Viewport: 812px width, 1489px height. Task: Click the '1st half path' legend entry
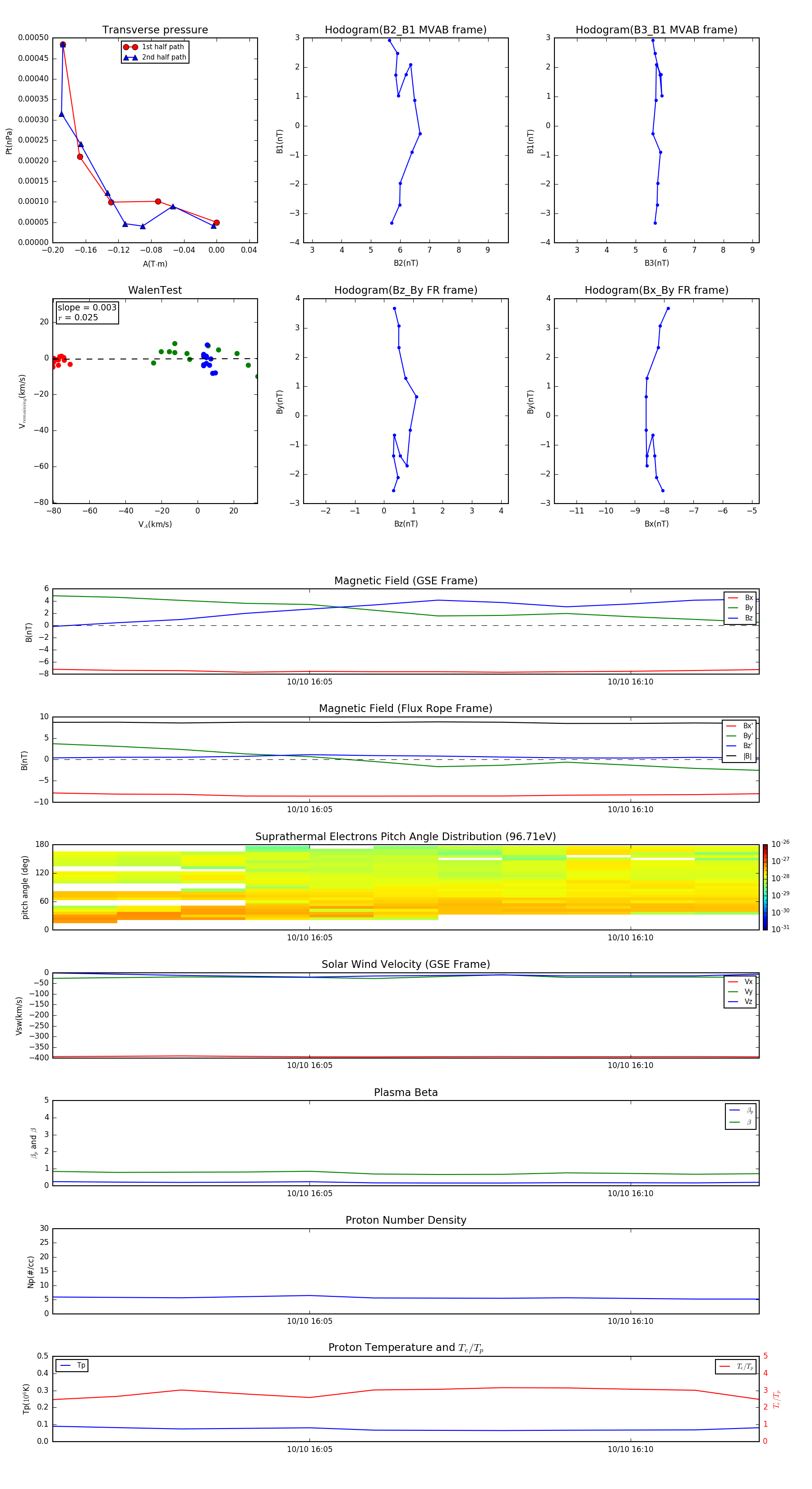coord(154,47)
